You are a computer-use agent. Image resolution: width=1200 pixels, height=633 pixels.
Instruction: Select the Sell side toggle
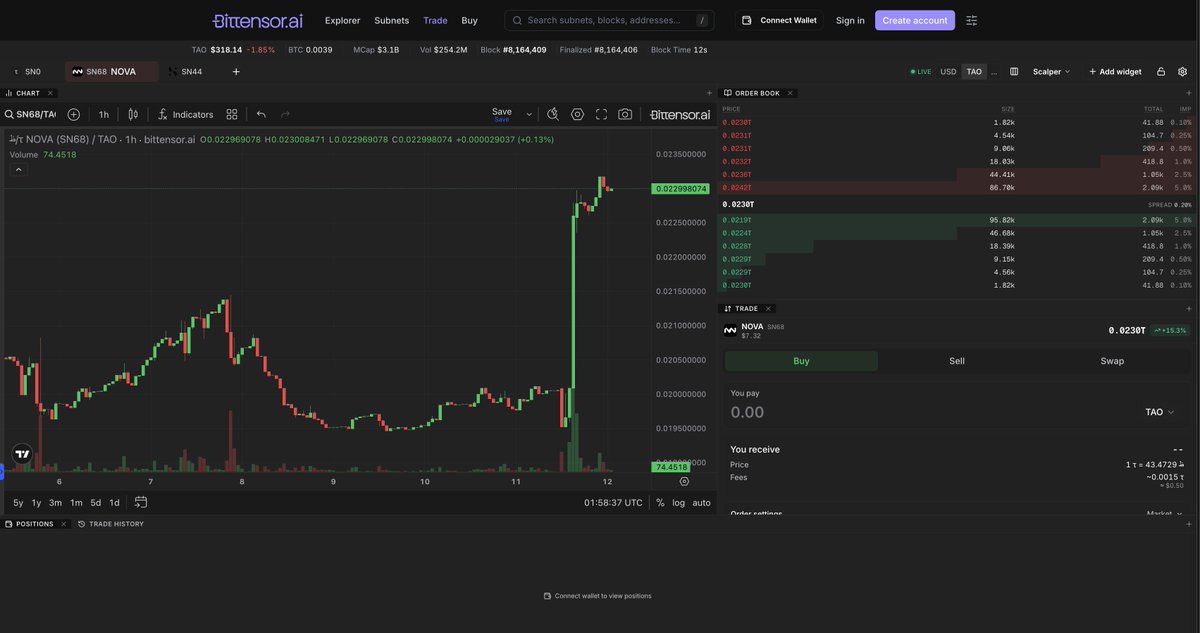click(x=957, y=361)
